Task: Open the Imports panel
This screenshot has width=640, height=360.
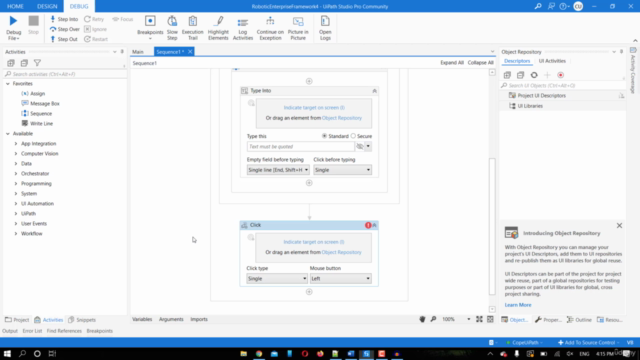Action: click(199, 319)
